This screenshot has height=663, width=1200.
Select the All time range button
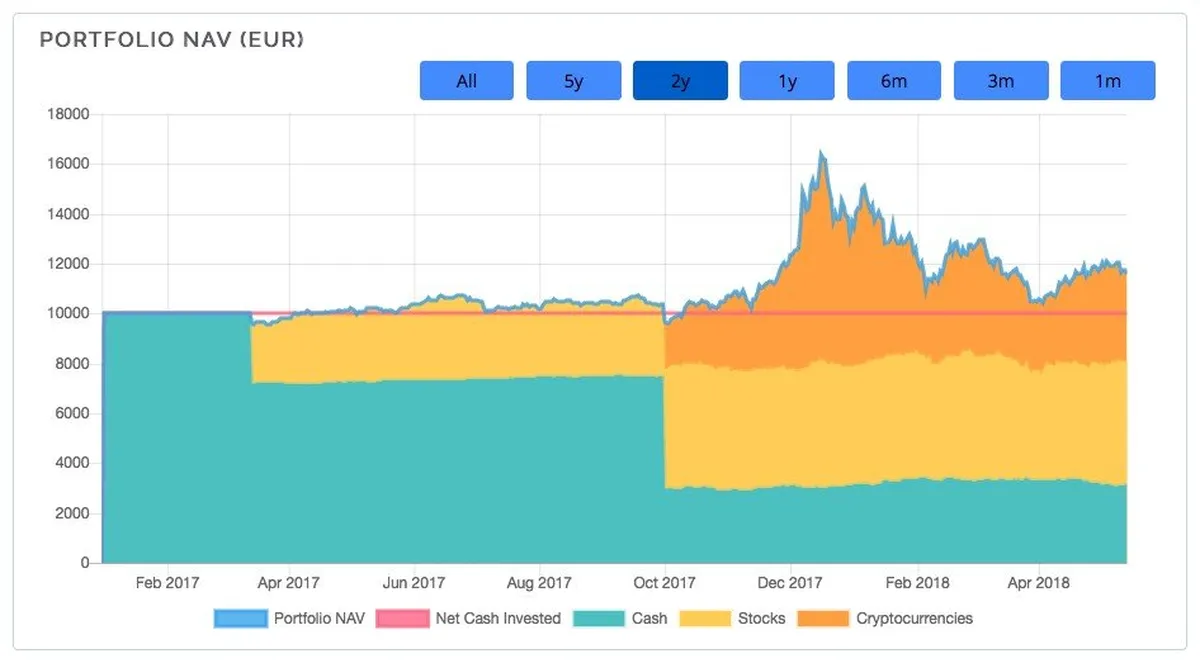pos(466,81)
